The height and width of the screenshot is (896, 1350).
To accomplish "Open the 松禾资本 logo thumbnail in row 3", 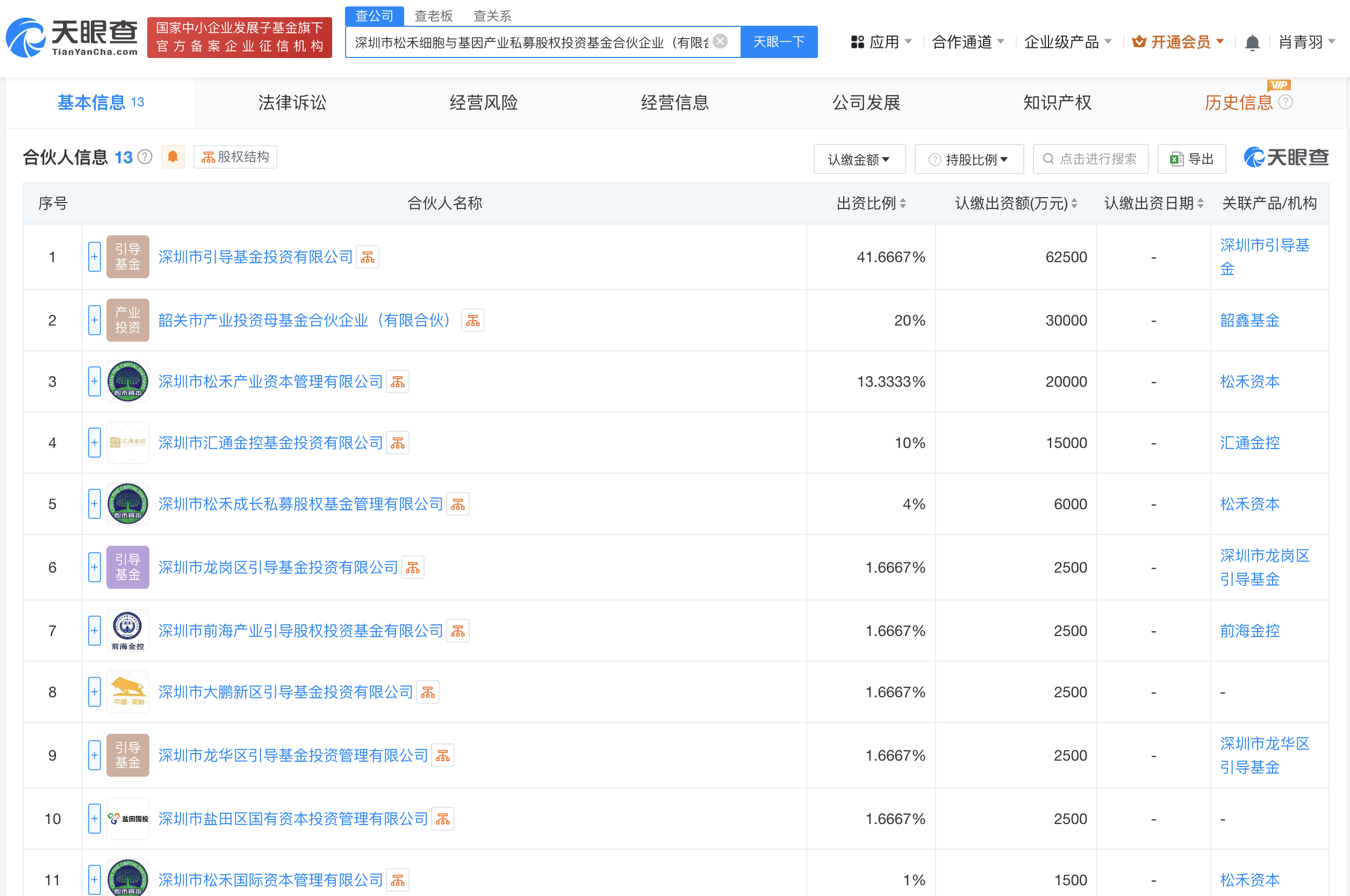I will coord(127,381).
